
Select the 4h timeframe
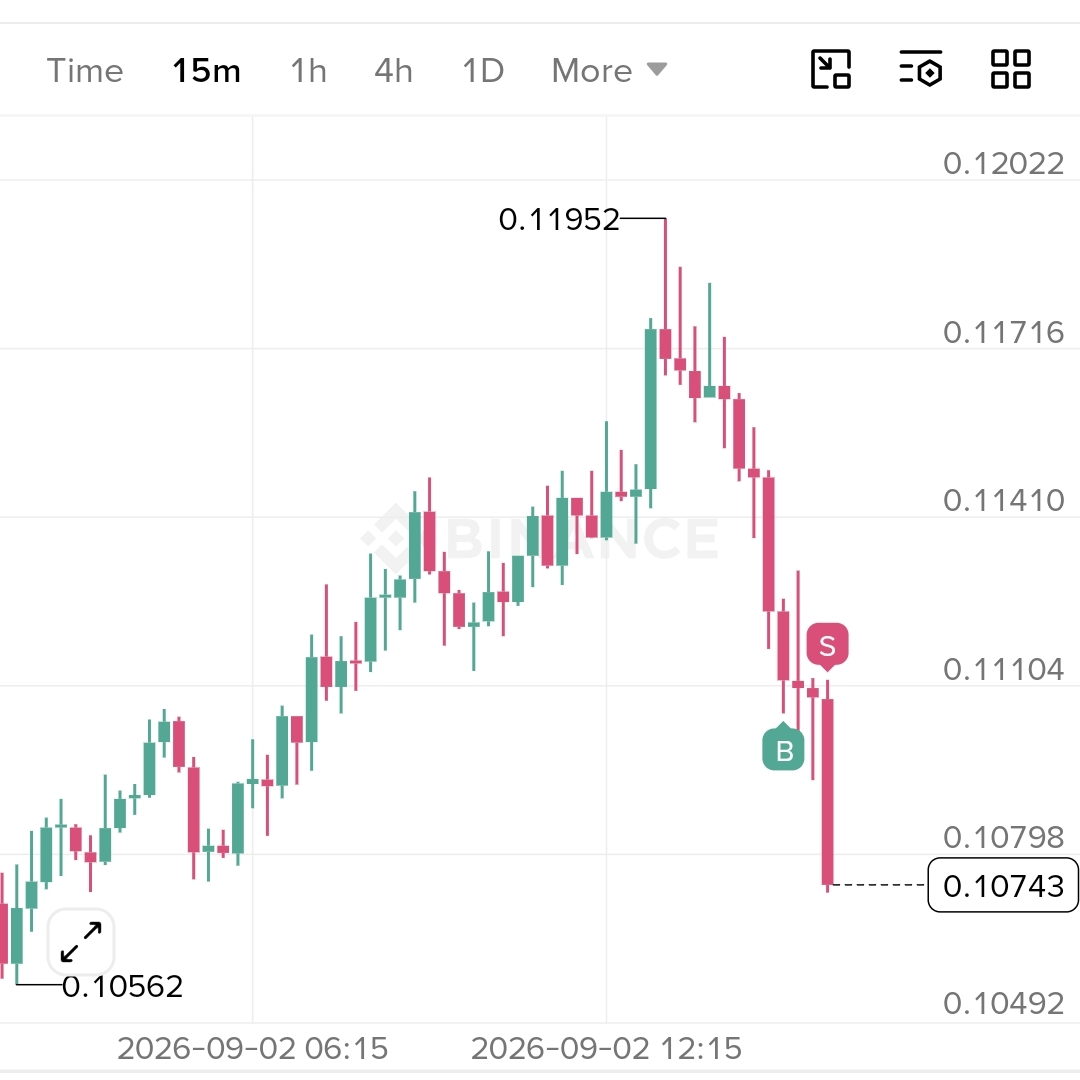point(393,71)
